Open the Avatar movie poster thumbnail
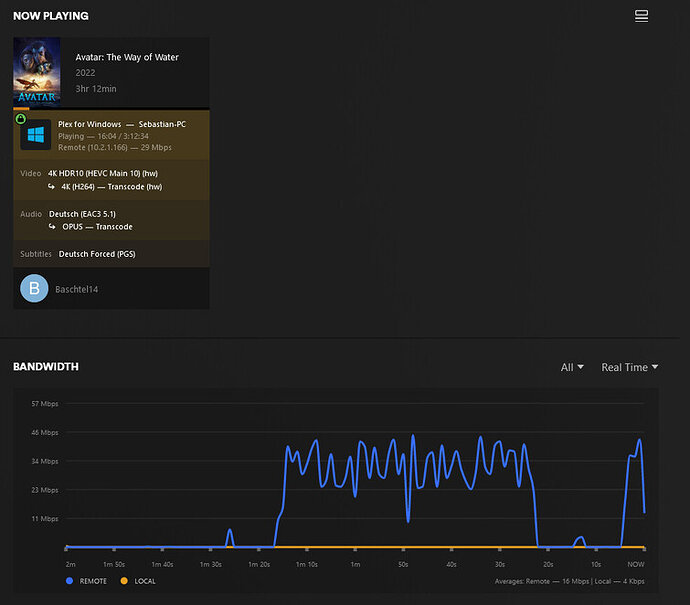The image size is (690, 605). [x=37, y=72]
